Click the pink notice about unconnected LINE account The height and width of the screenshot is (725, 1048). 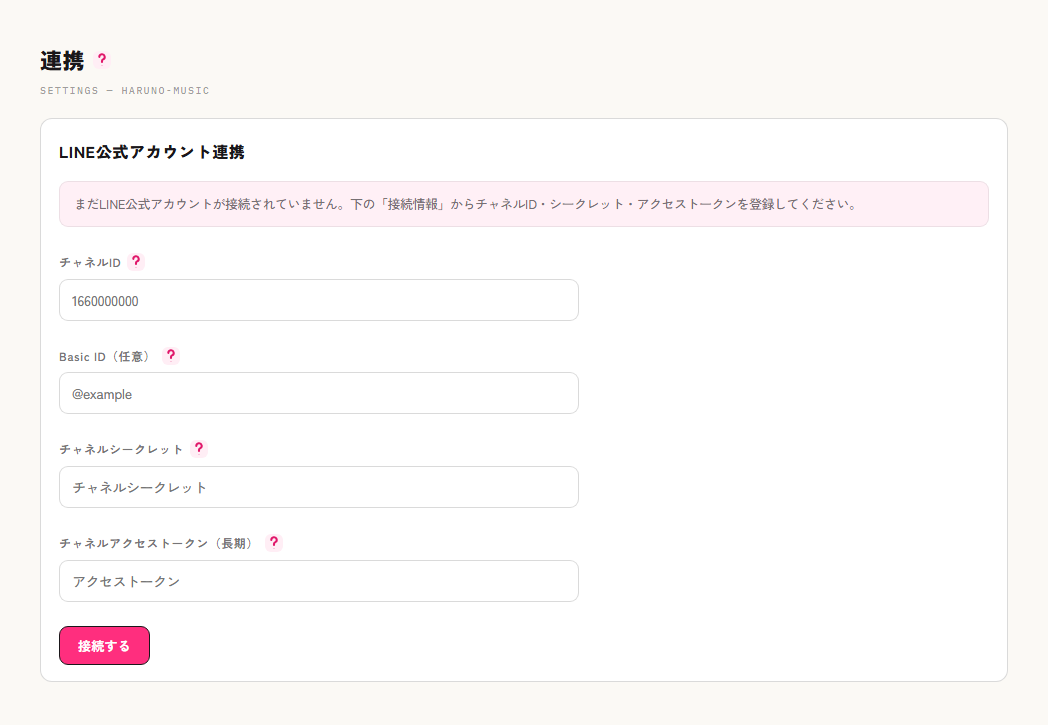click(x=523, y=204)
